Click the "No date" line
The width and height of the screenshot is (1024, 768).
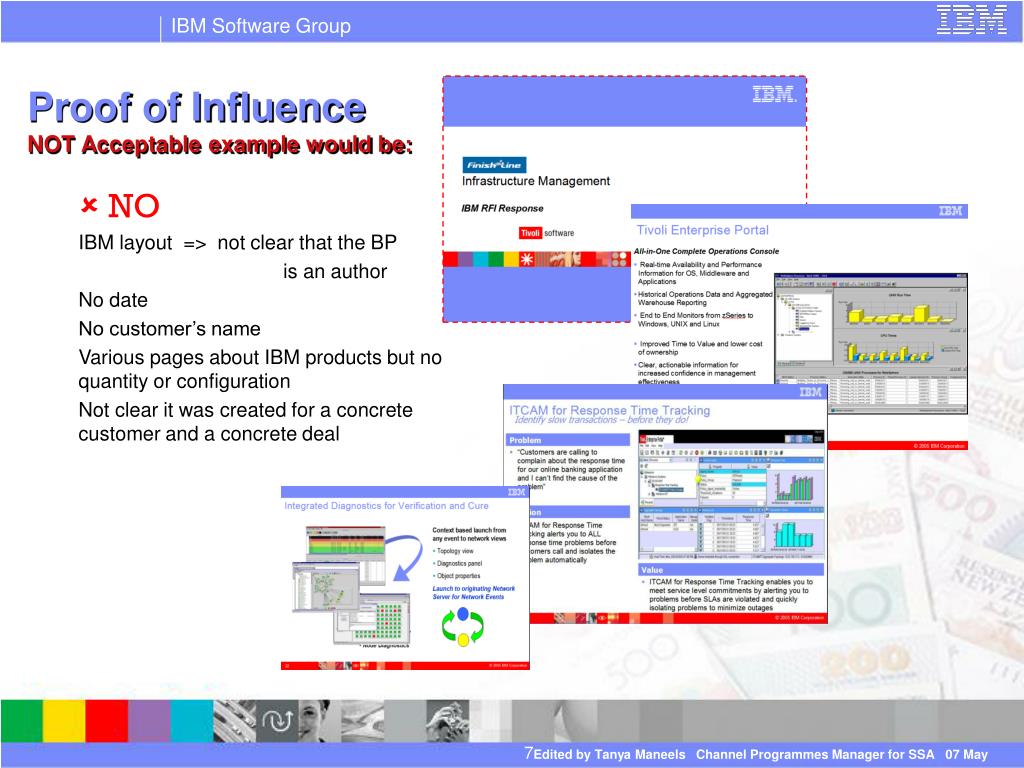(113, 300)
